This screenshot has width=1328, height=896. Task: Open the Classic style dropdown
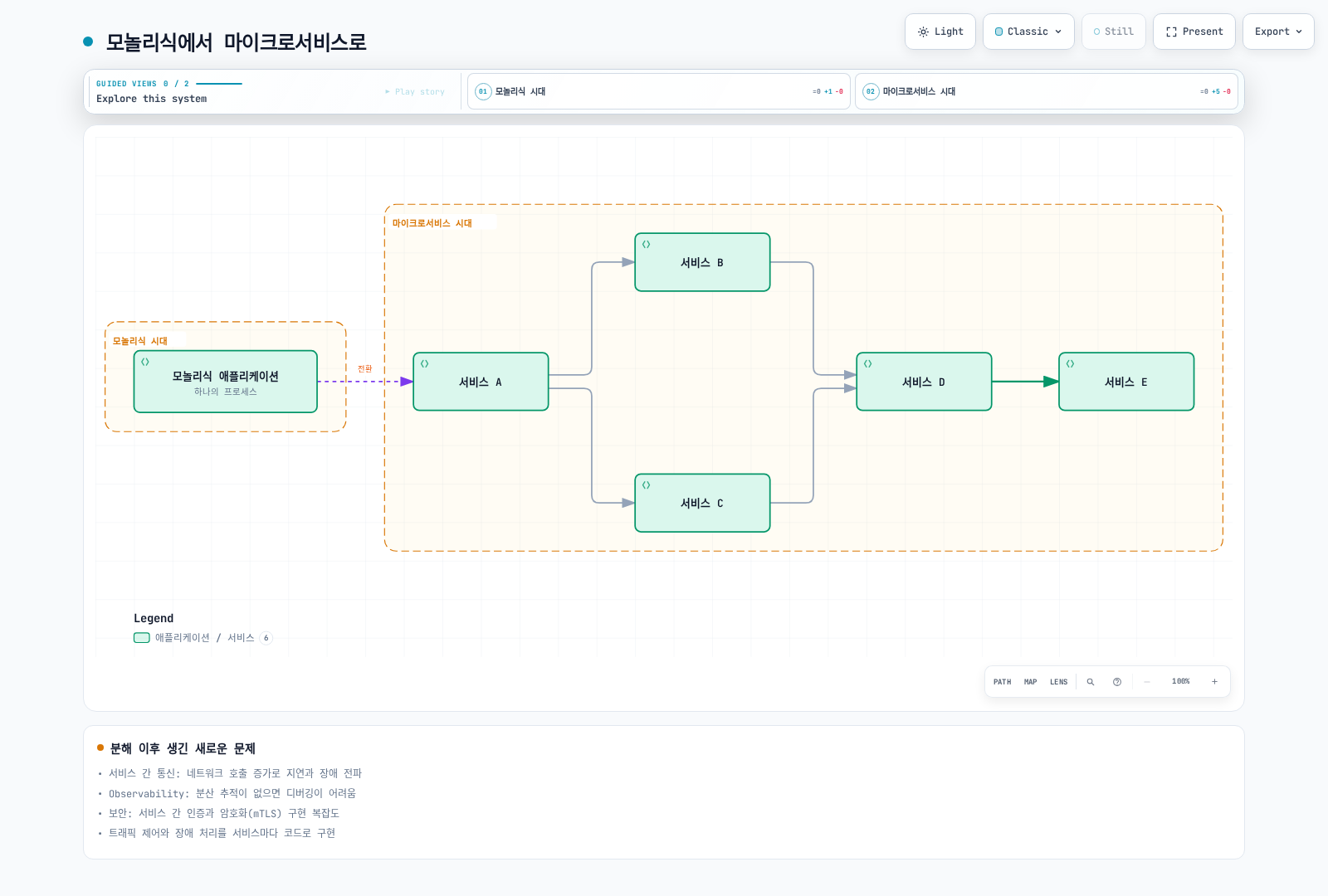[x=1028, y=32]
